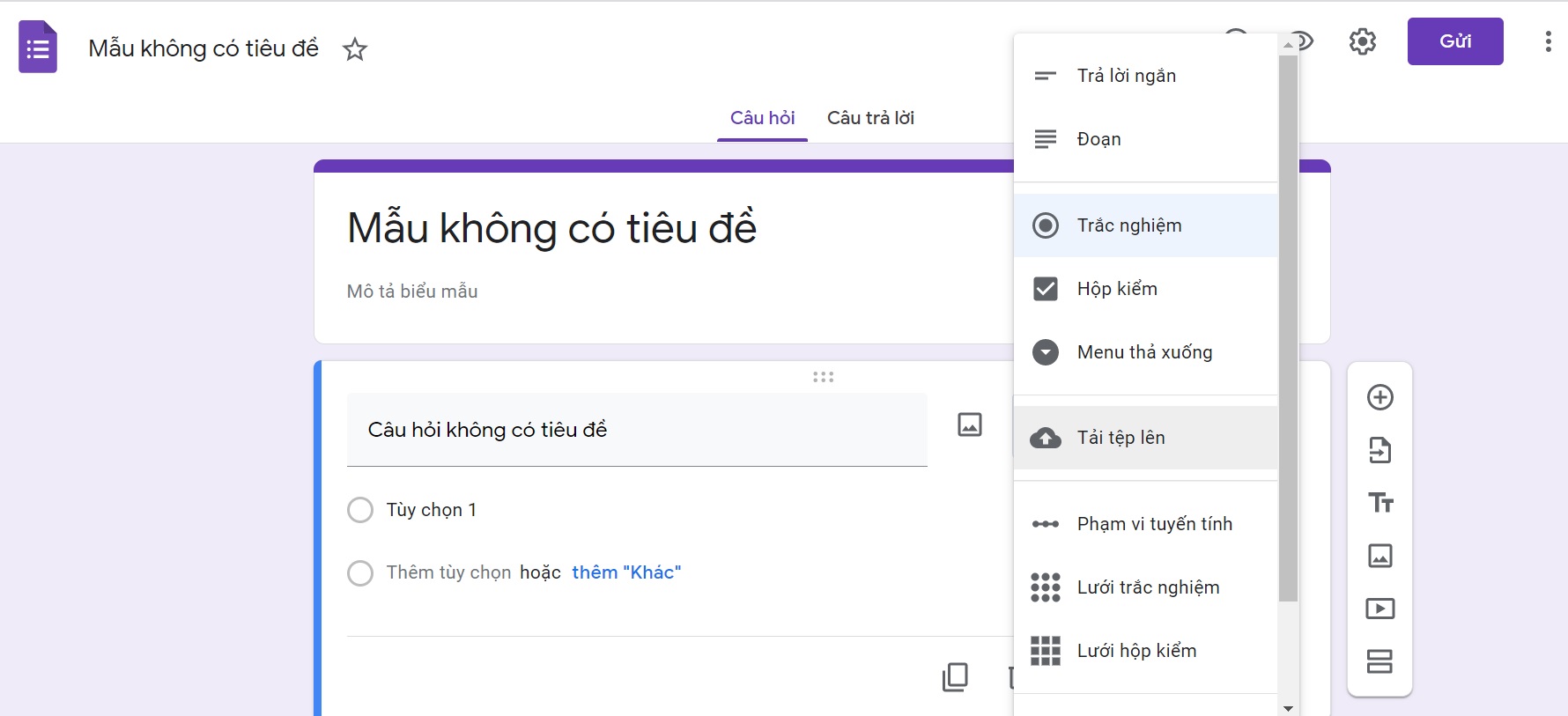Click the Gửi send button
The width and height of the screenshot is (1568, 716).
[x=1455, y=41]
